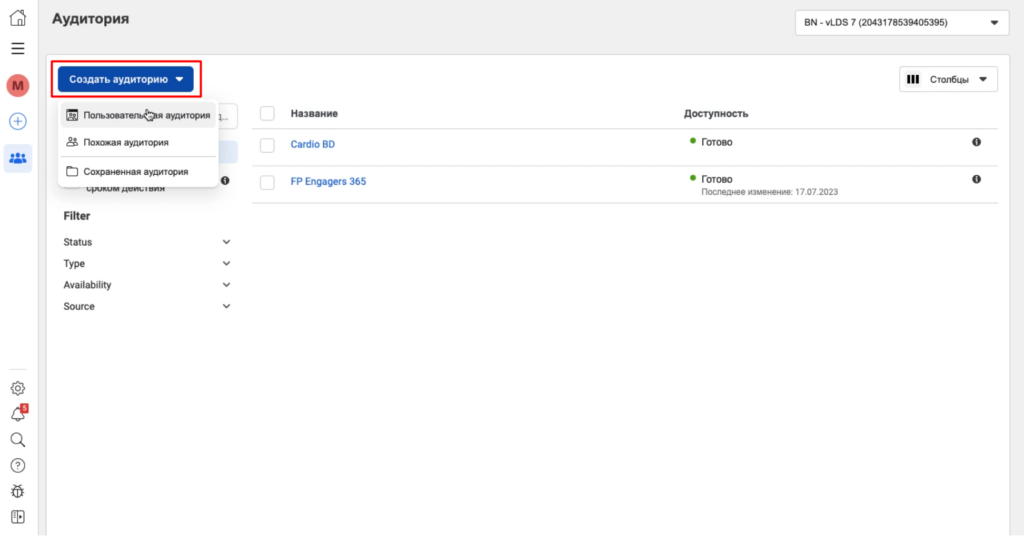
Task: Click the plus create icon in sidebar
Action: tap(18, 121)
